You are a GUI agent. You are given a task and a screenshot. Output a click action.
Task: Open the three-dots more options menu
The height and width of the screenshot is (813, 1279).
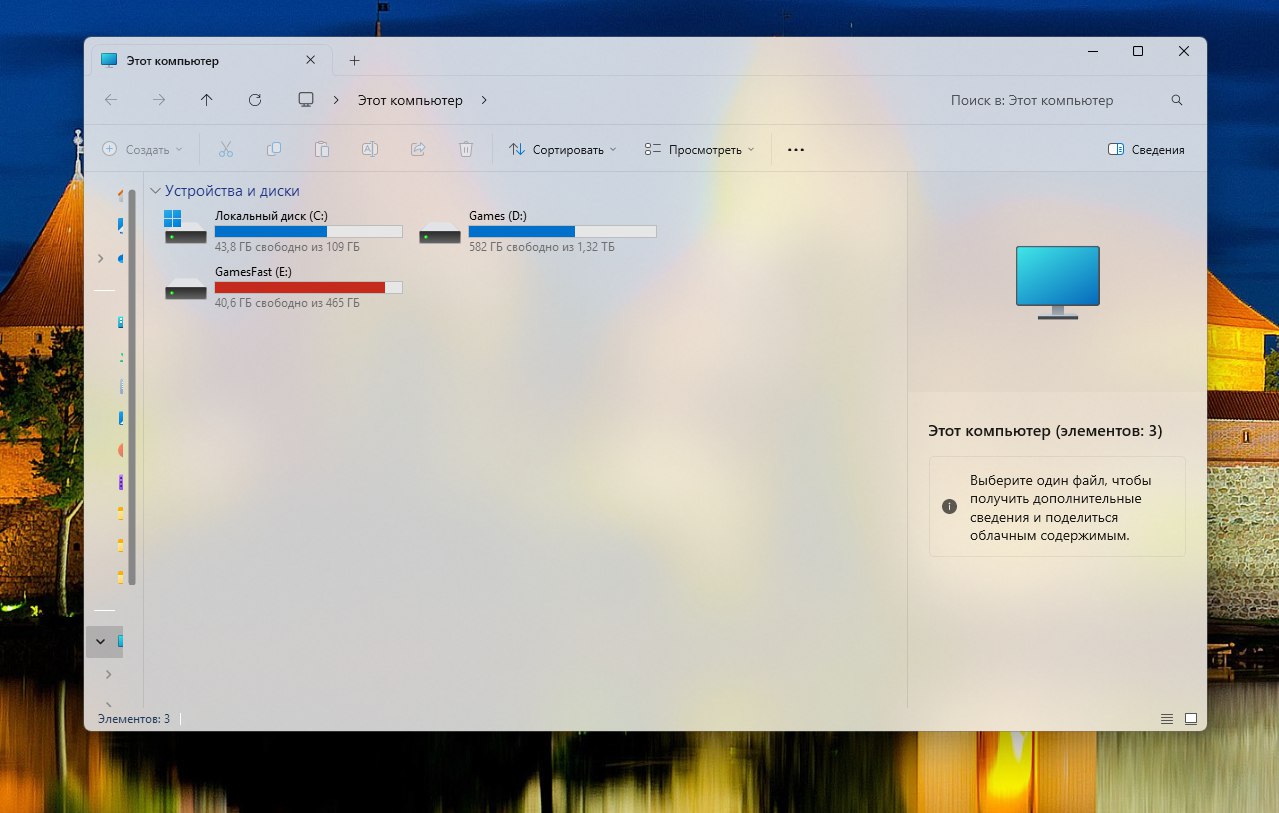pyautogui.click(x=796, y=150)
